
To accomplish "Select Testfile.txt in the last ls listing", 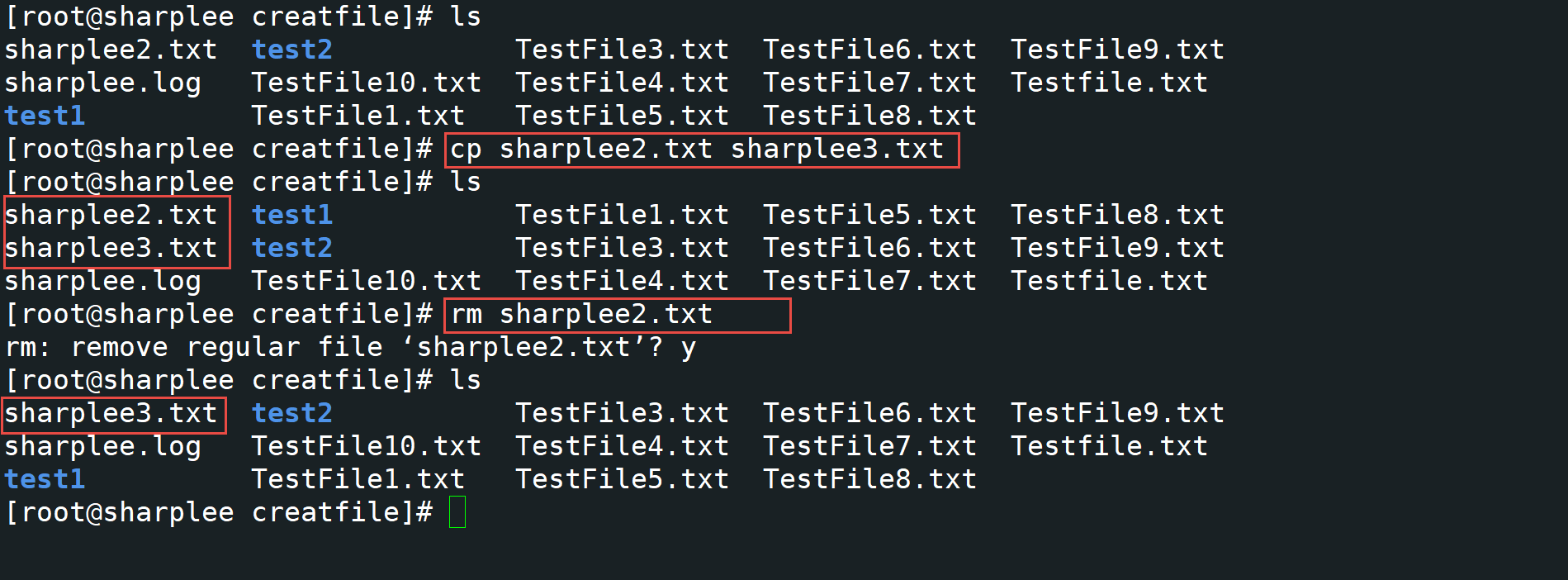I will click(1109, 447).
